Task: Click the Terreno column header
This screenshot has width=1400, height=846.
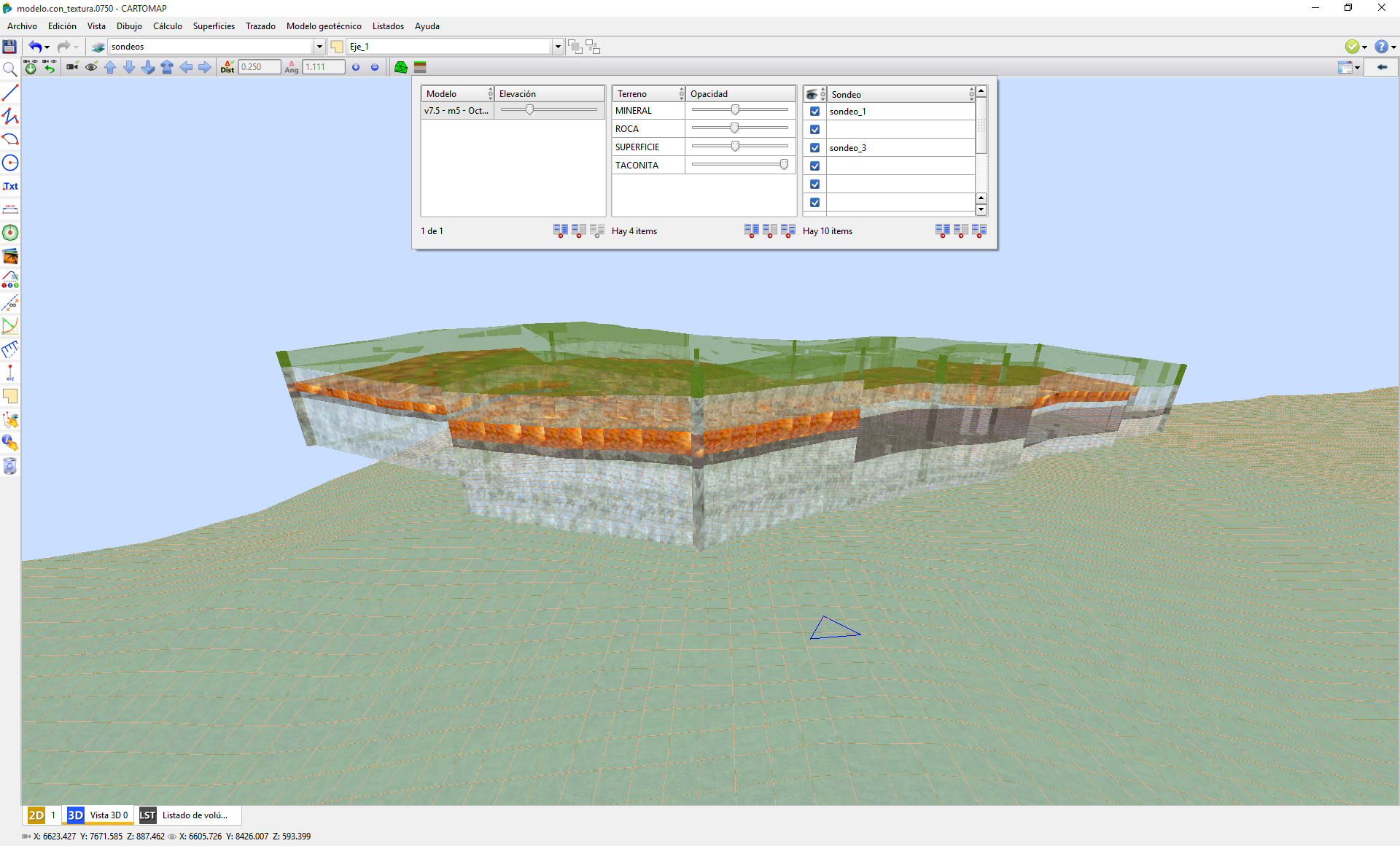Action: click(648, 94)
